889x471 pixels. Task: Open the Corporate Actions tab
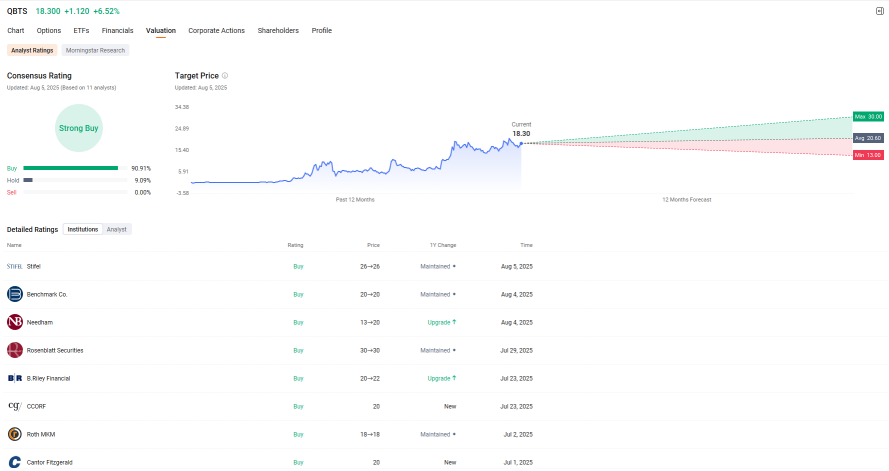pyautogui.click(x=217, y=31)
